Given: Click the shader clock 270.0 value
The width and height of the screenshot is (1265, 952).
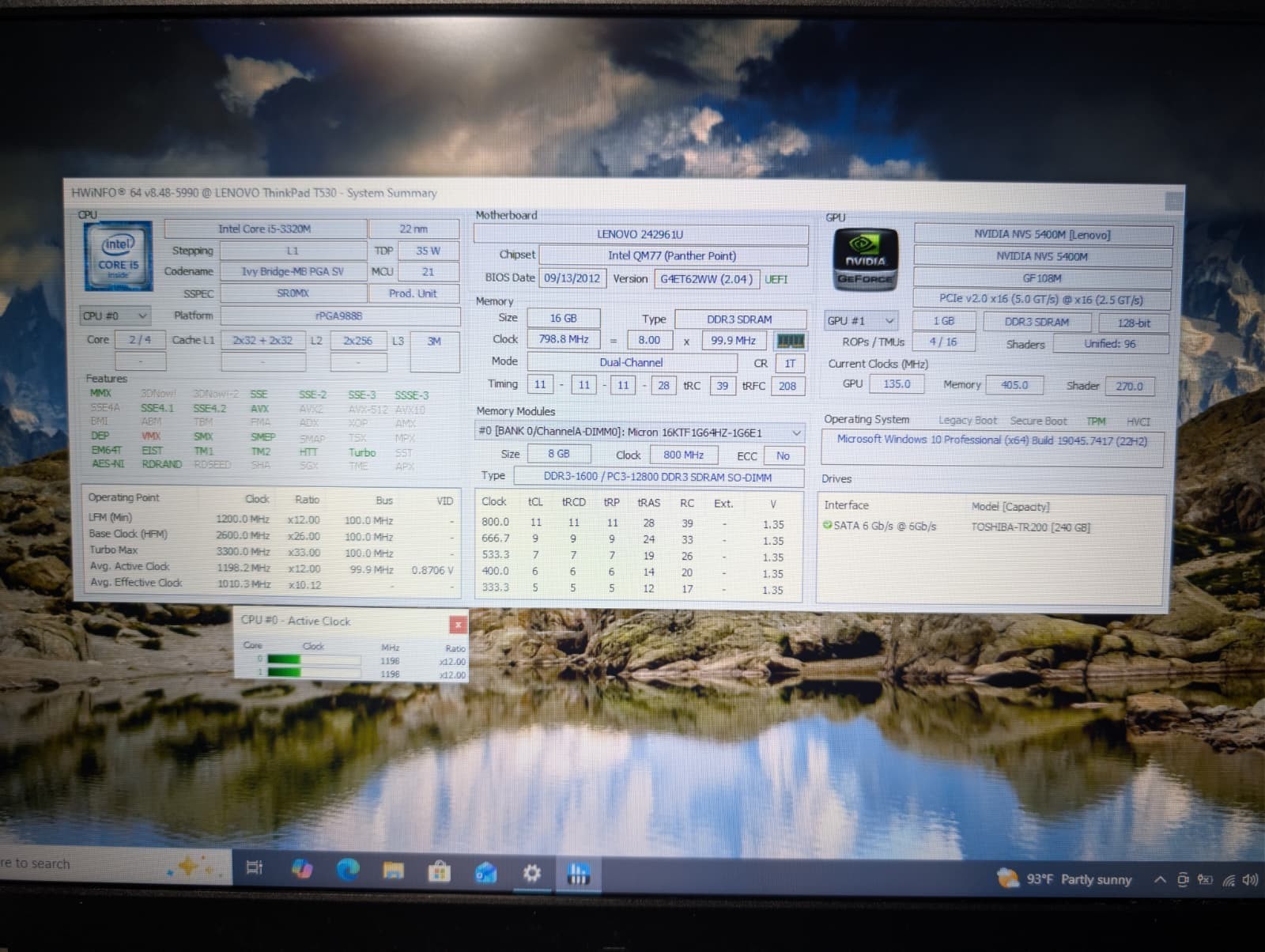Looking at the screenshot, I should (1130, 386).
